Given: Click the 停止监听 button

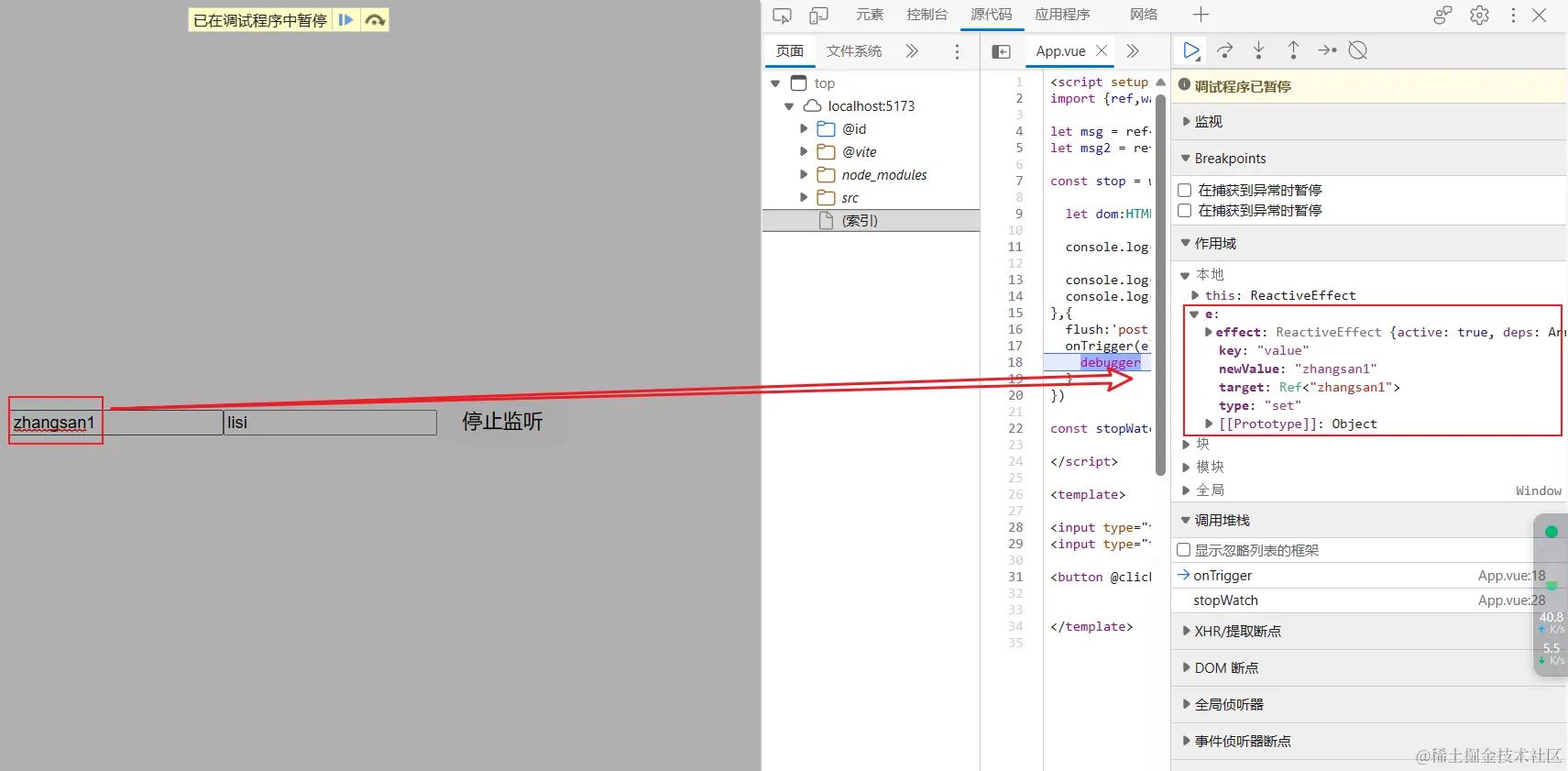Looking at the screenshot, I should 502,421.
